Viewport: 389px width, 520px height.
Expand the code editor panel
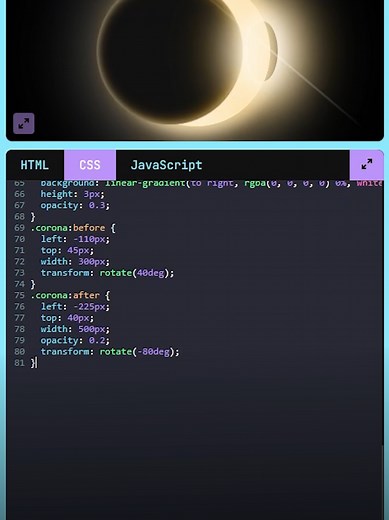[367, 165]
